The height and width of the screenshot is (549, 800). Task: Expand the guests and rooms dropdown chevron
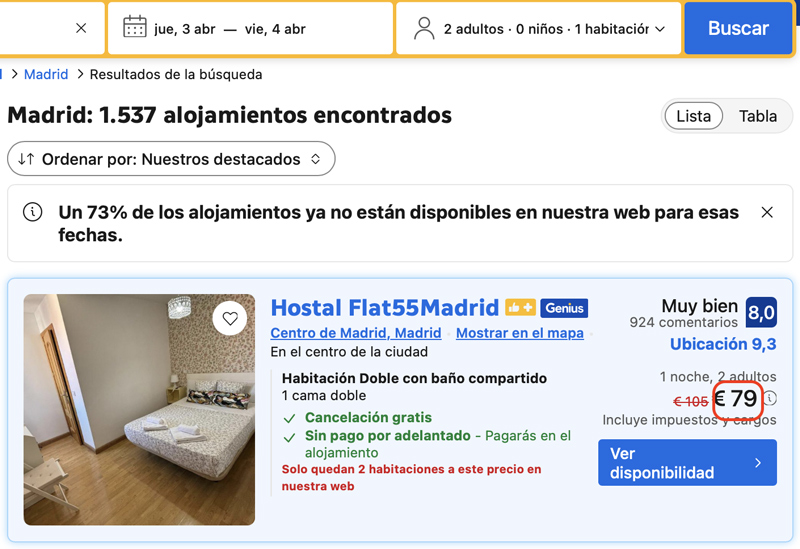[x=660, y=29]
